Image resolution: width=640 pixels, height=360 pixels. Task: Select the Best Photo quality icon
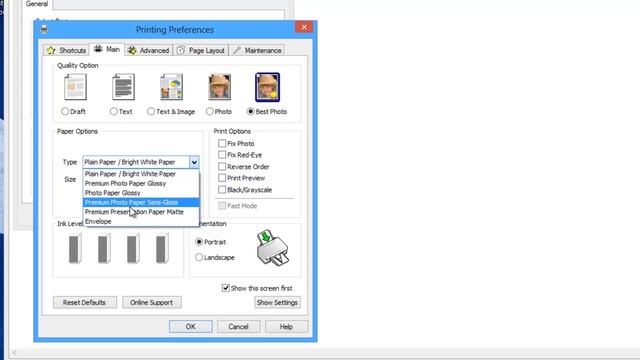267,87
